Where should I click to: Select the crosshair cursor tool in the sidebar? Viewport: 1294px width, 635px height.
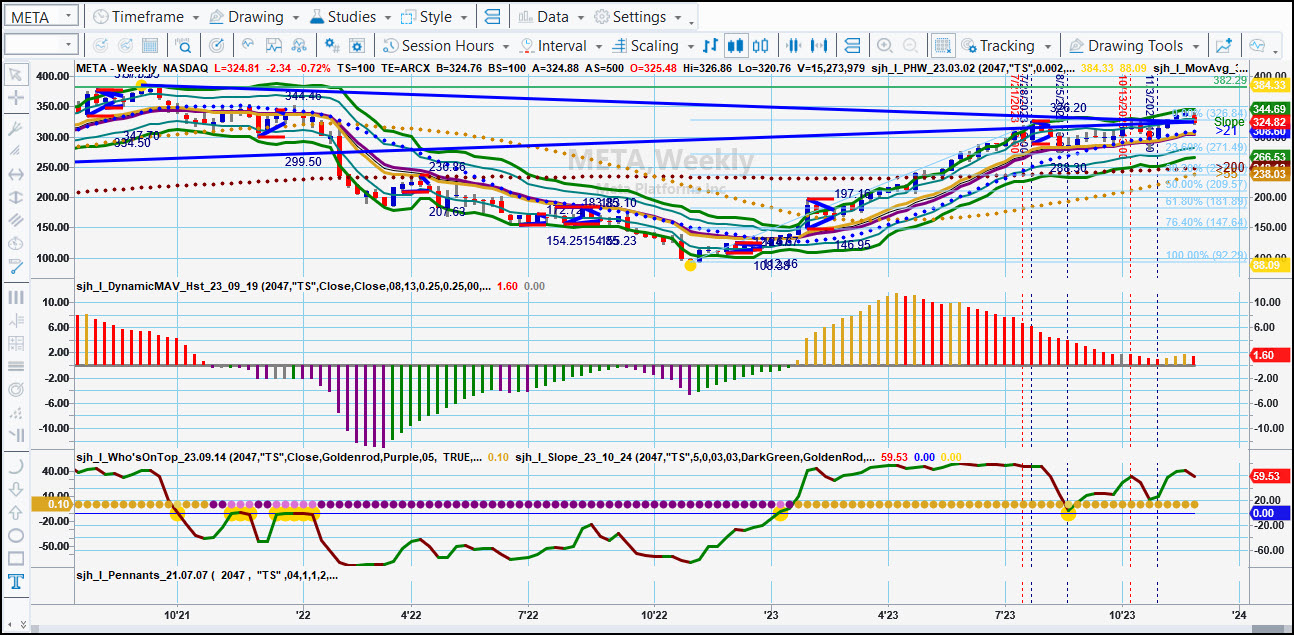(x=15, y=98)
